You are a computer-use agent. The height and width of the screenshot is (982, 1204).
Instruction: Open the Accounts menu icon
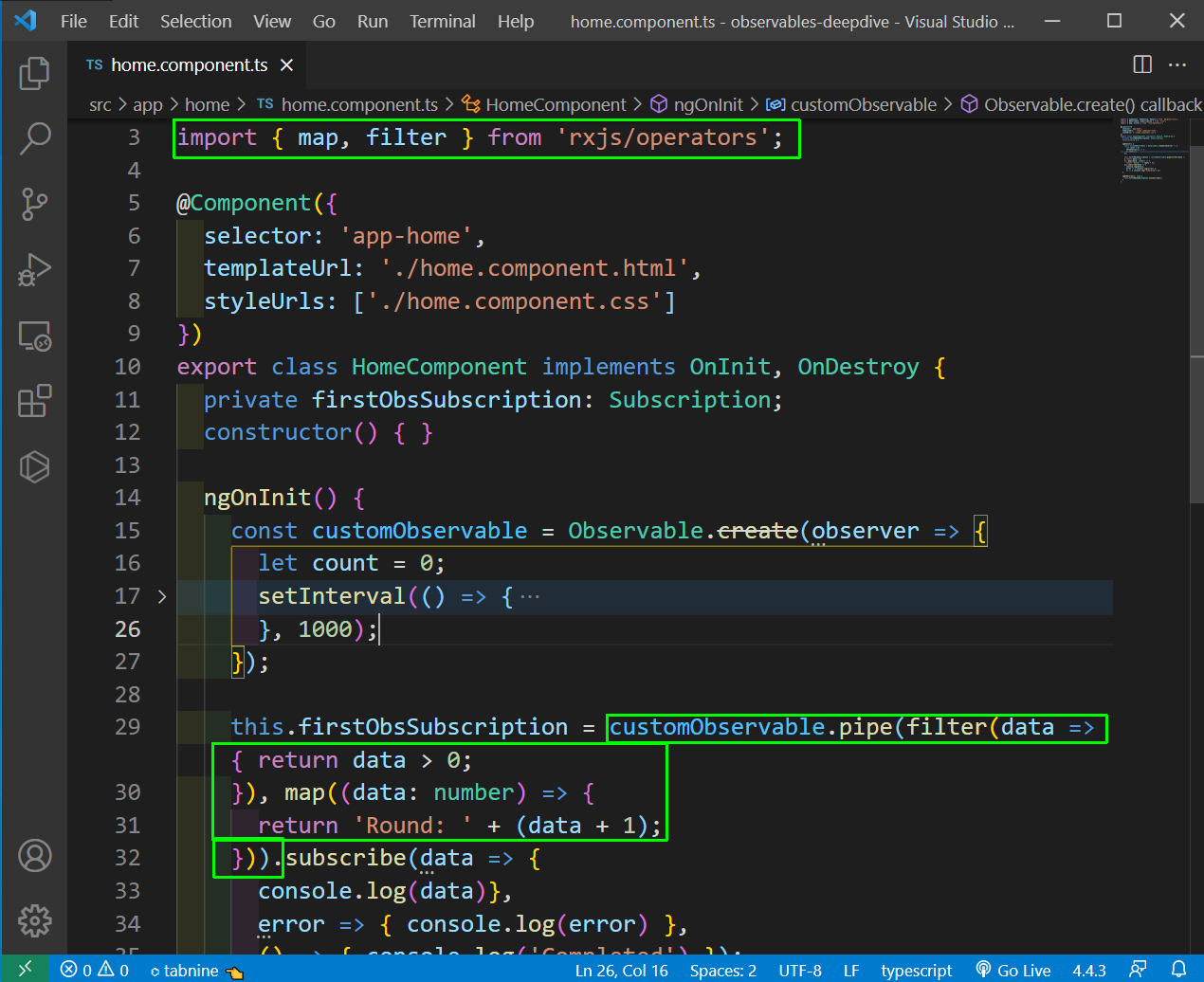pos(34,856)
